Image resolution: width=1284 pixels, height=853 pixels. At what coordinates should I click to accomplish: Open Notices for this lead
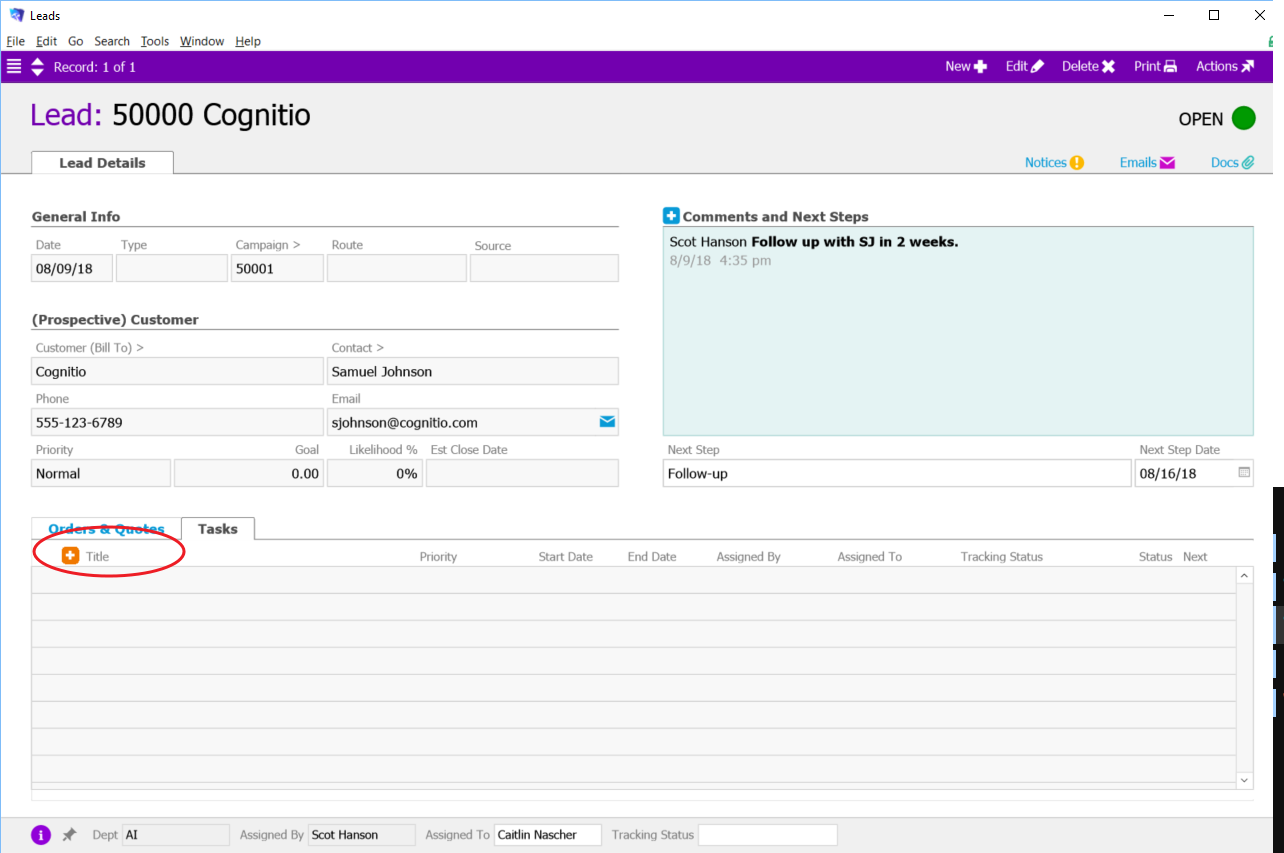point(1054,163)
